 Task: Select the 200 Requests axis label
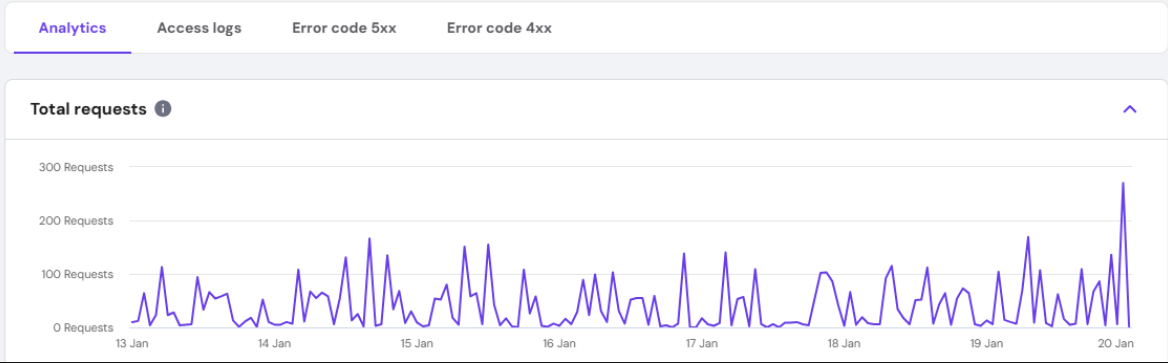click(76, 221)
